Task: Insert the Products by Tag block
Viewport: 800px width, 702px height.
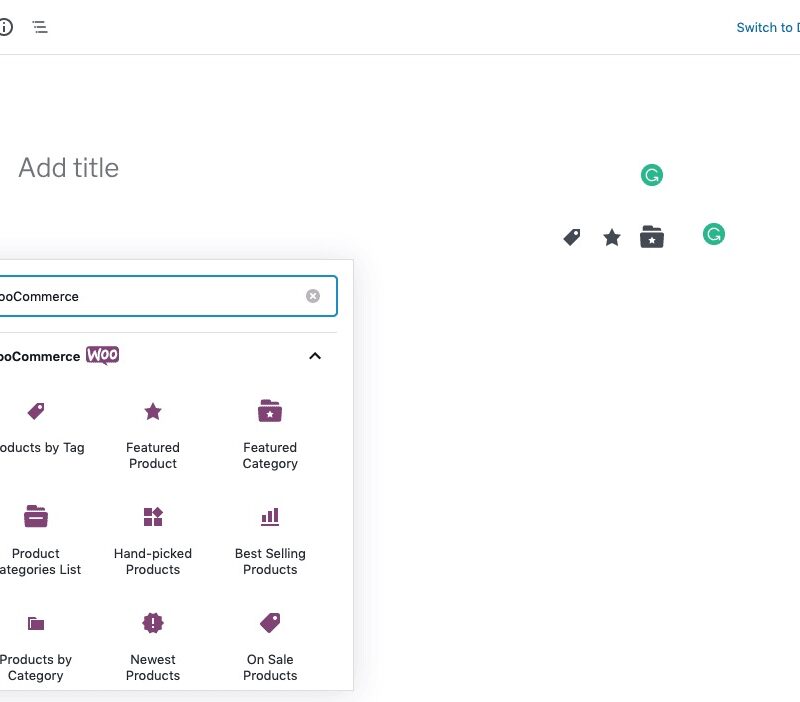Action: tap(36, 428)
